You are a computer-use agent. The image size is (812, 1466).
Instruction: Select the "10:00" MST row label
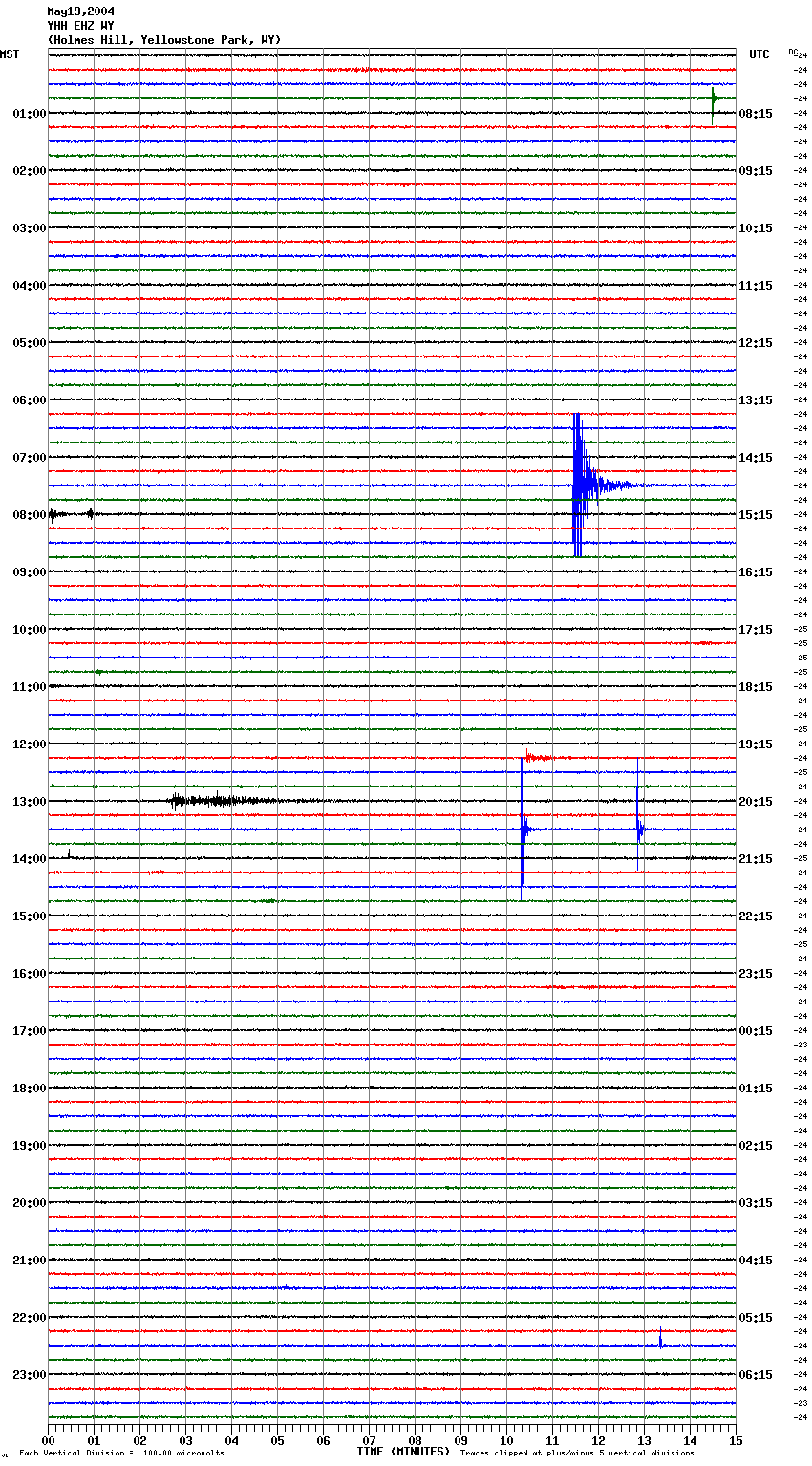(x=30, y=630)
